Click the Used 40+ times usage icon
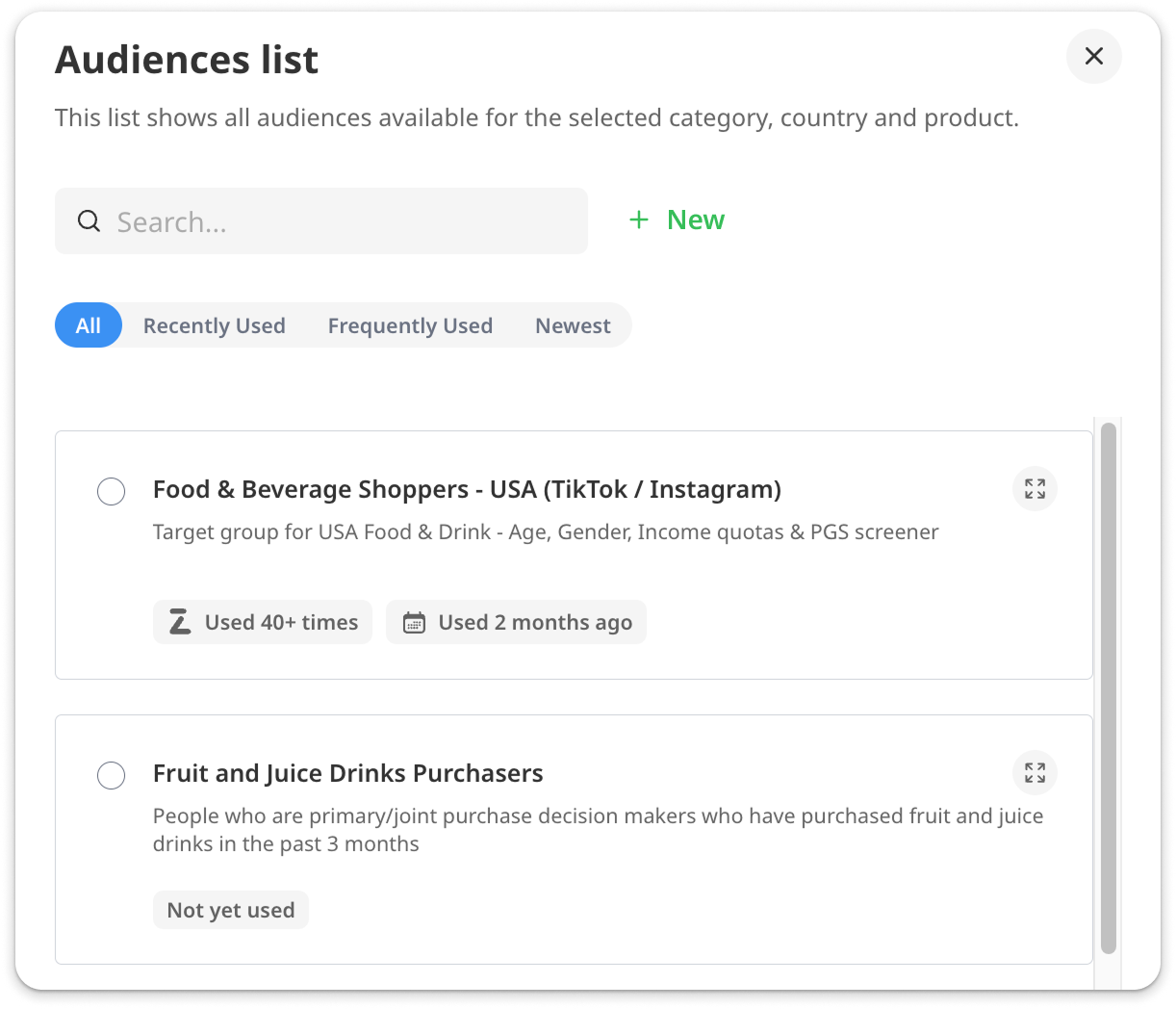The height and width of the screenshot is (1009, 1176). [180, 622]
